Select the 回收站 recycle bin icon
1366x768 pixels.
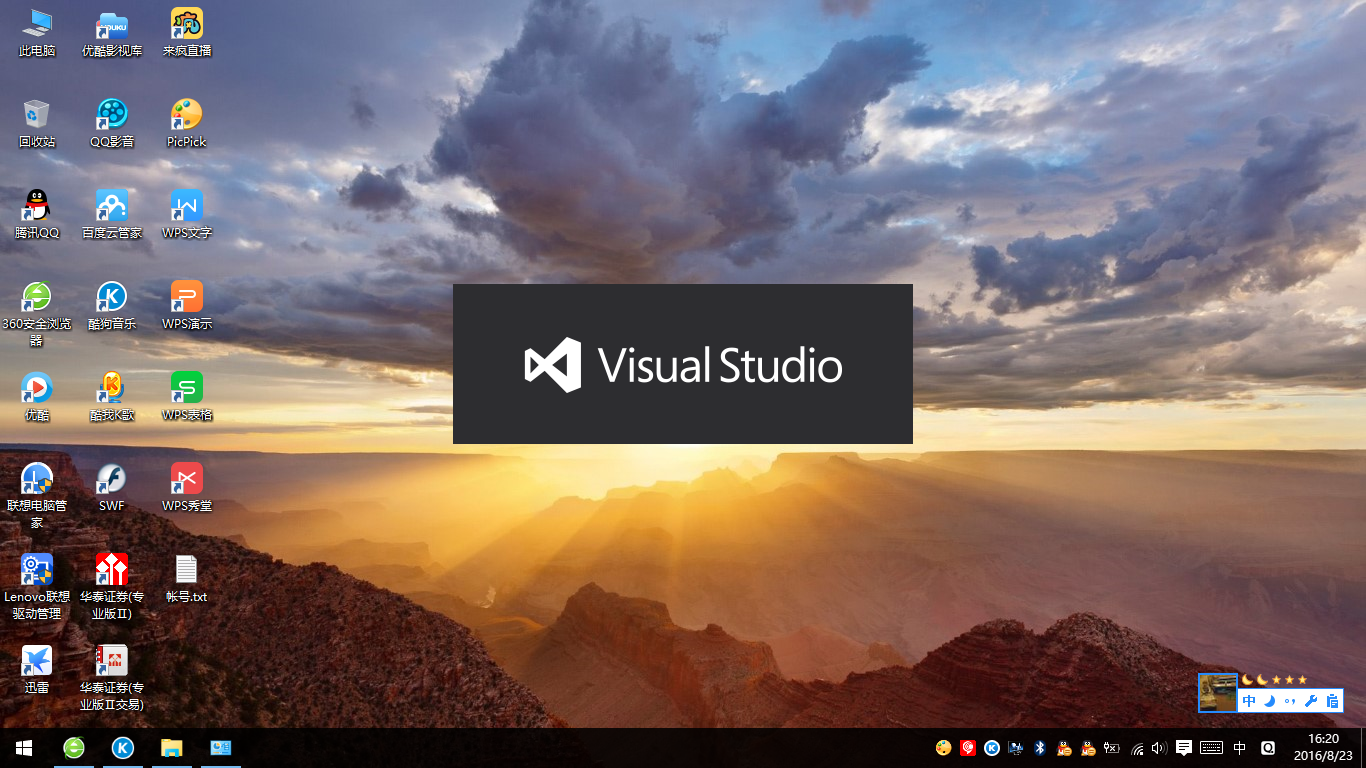coord(37,123)
